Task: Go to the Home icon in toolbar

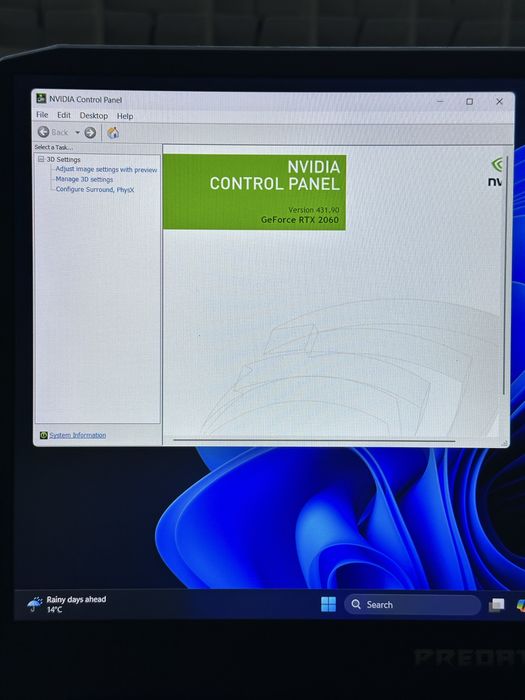Action: click(x=113, y=133)
